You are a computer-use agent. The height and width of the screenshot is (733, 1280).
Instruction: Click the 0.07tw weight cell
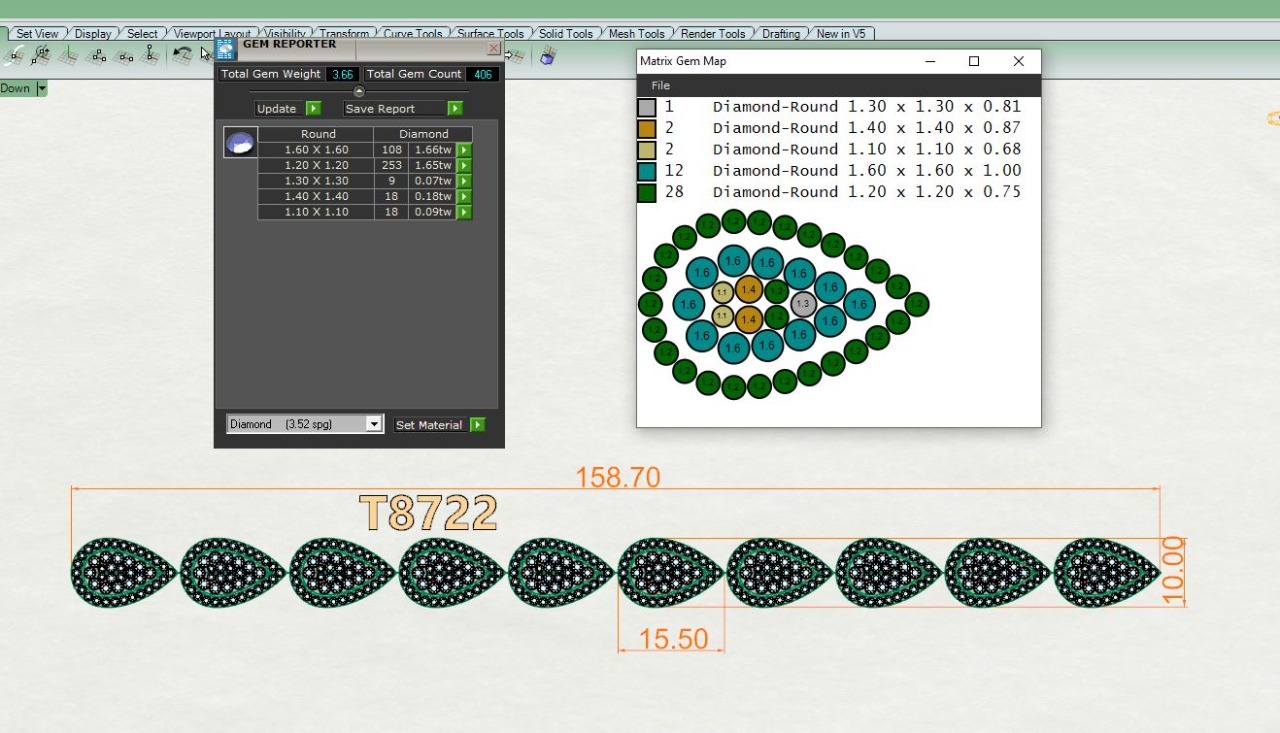[x=433, y=181]
